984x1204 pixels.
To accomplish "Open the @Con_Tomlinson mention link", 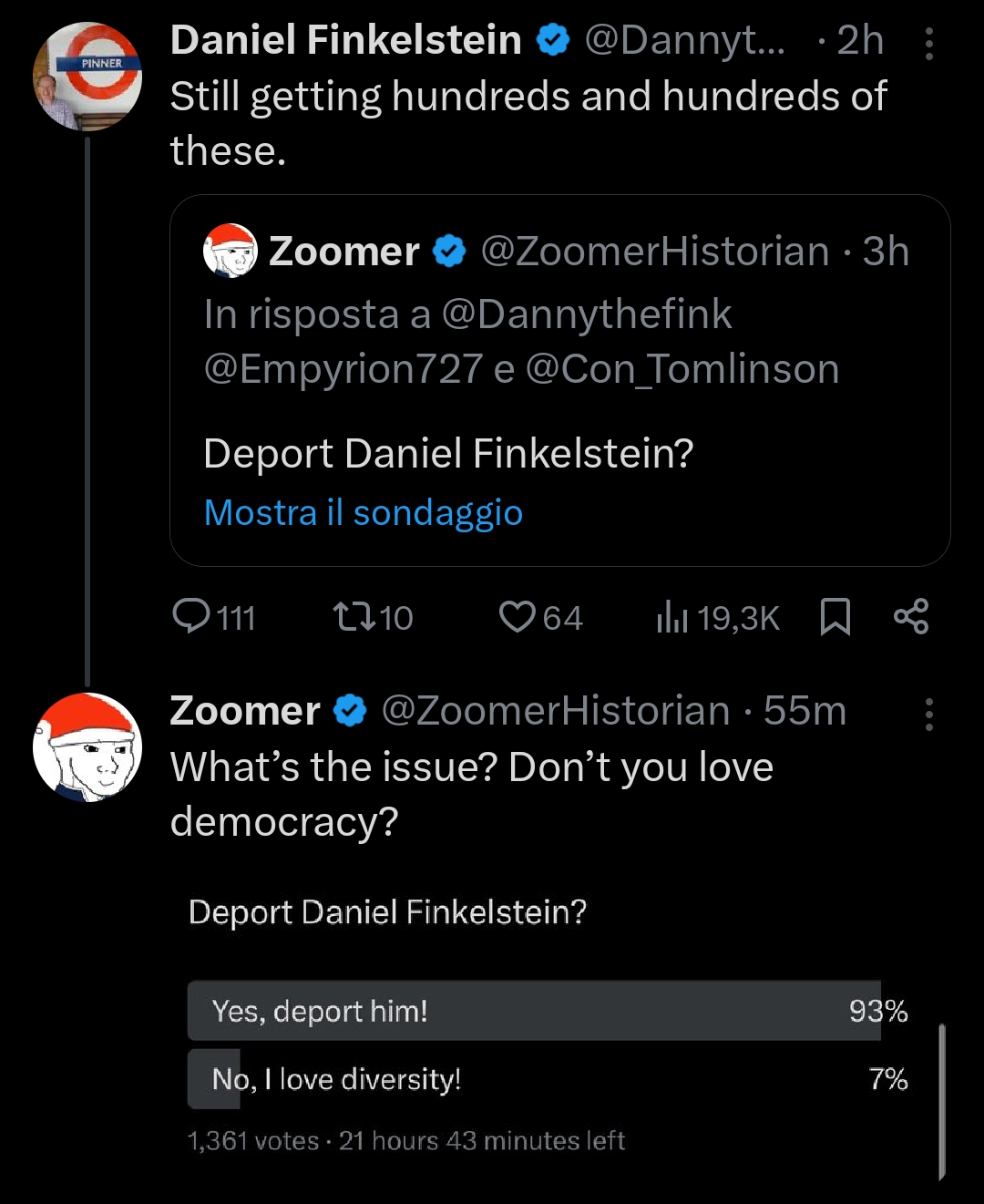I will tap(682, 369).
